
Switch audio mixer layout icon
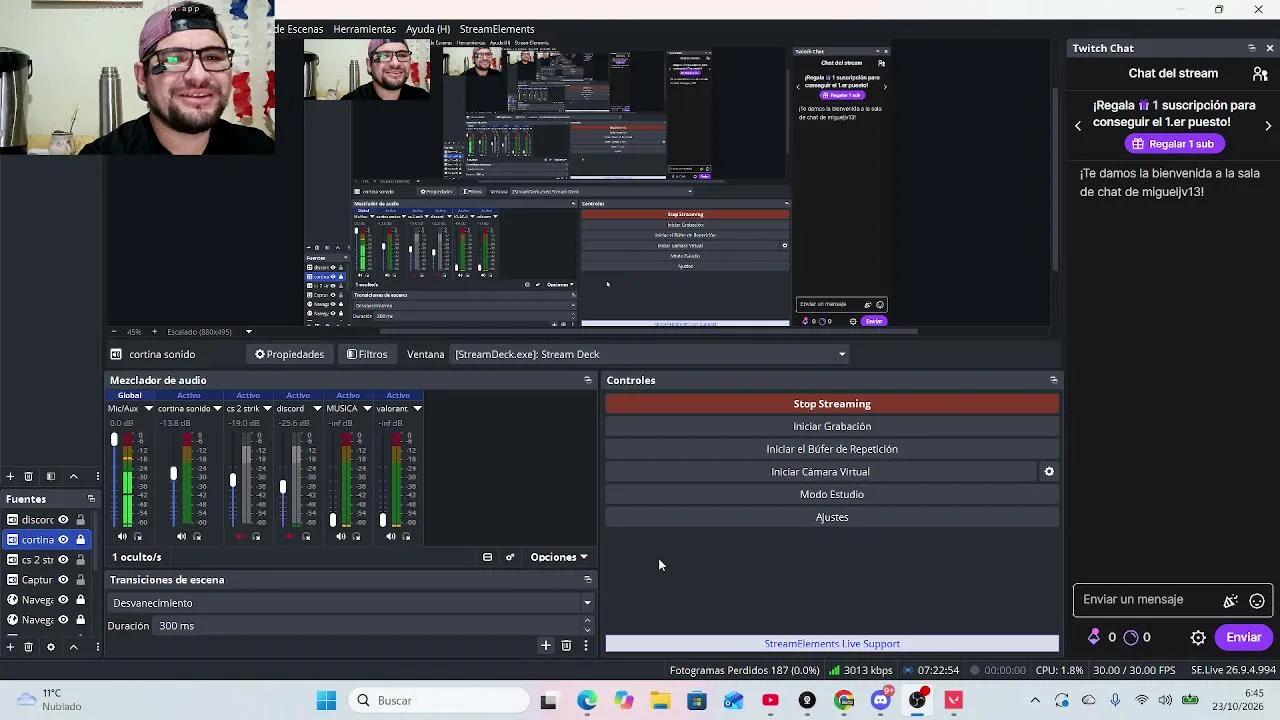coord(487,557)
